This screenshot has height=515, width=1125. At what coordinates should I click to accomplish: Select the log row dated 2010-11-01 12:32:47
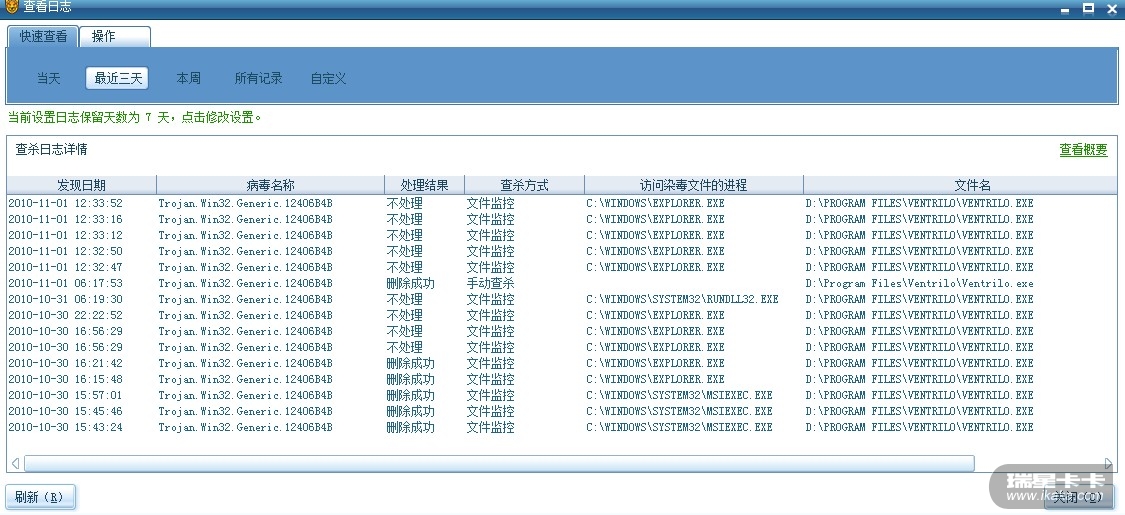pos(562,267)
